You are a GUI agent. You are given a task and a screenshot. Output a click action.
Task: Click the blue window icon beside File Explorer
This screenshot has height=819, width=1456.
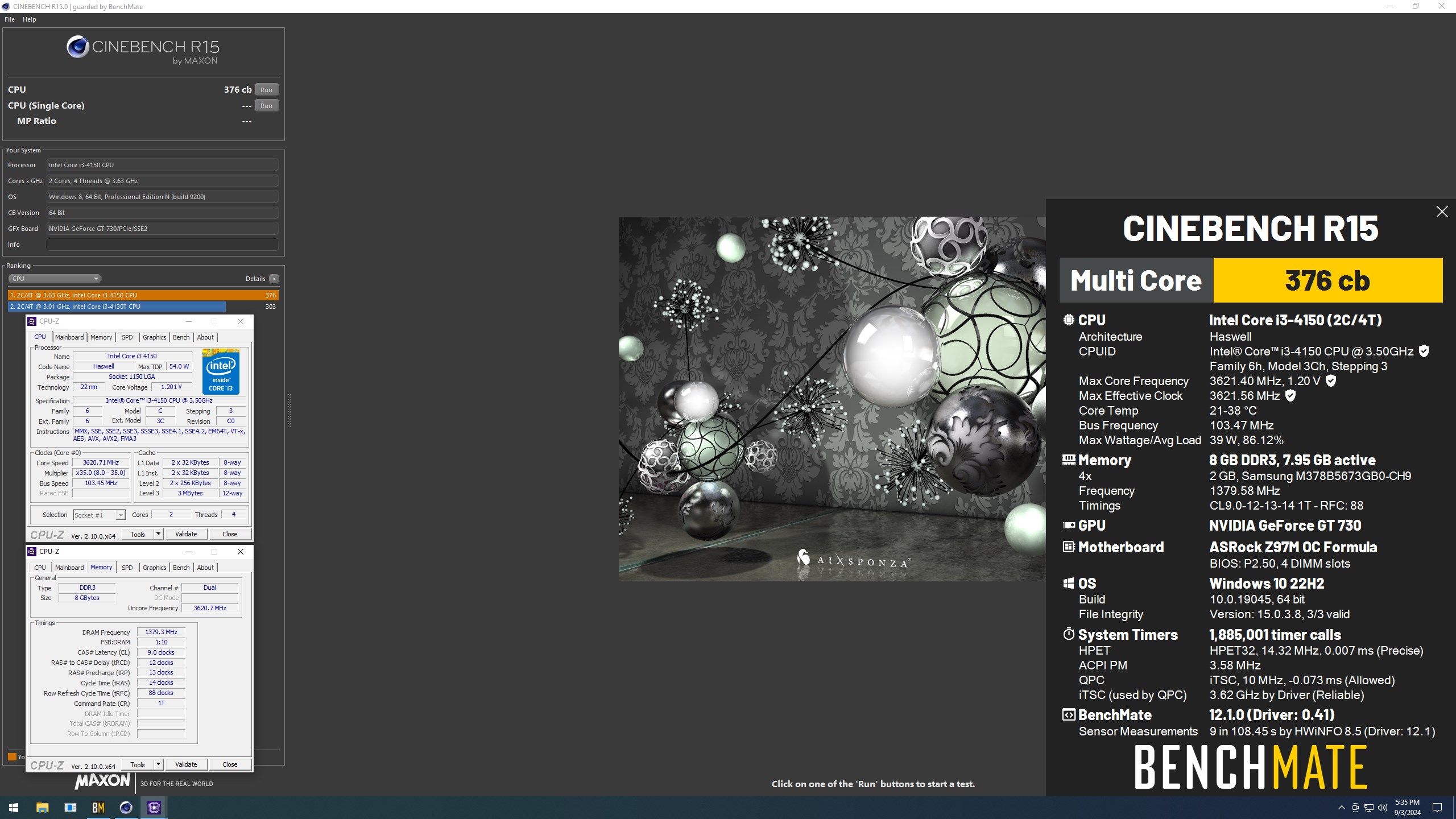tap(70, 808)
